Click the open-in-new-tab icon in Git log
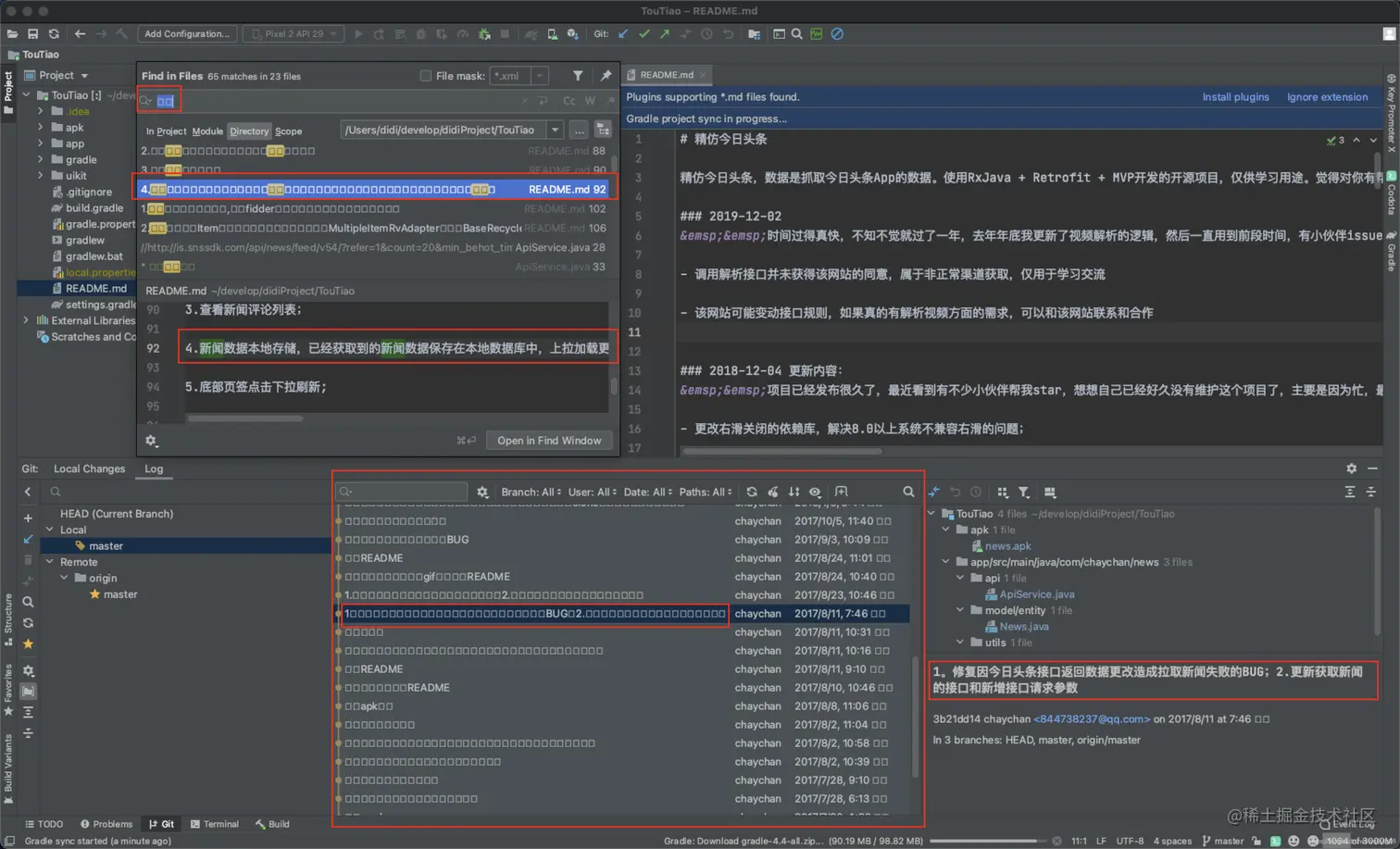This screenshot has height=849, width=1400. click(841, 492)
